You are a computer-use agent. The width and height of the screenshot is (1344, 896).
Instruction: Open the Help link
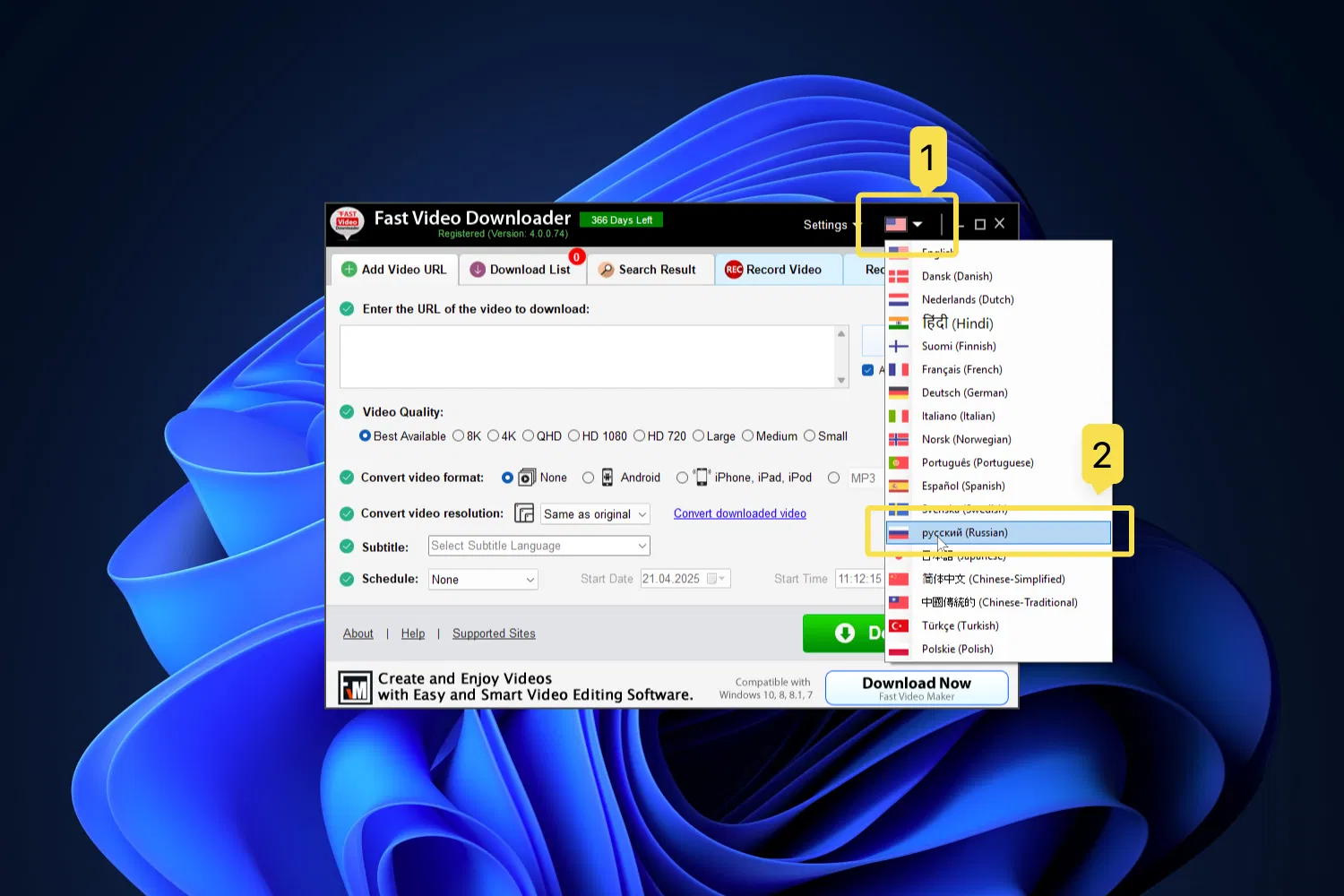coord(413,633)
